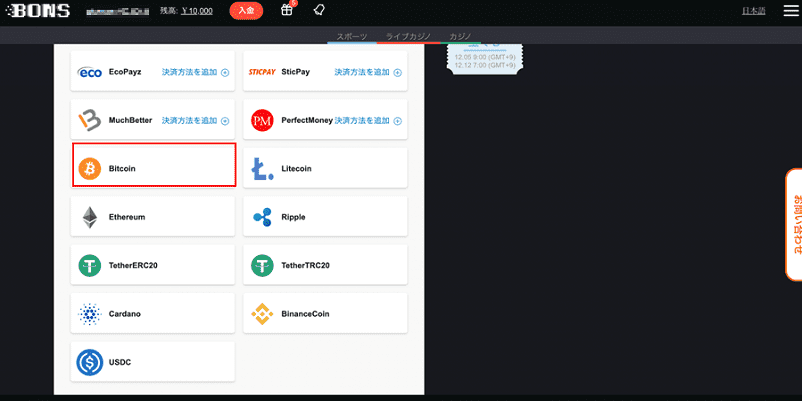Select the TetherERC20 label
Image resolution: width=802 pixels, height=401 pixels.
[133, 266]
